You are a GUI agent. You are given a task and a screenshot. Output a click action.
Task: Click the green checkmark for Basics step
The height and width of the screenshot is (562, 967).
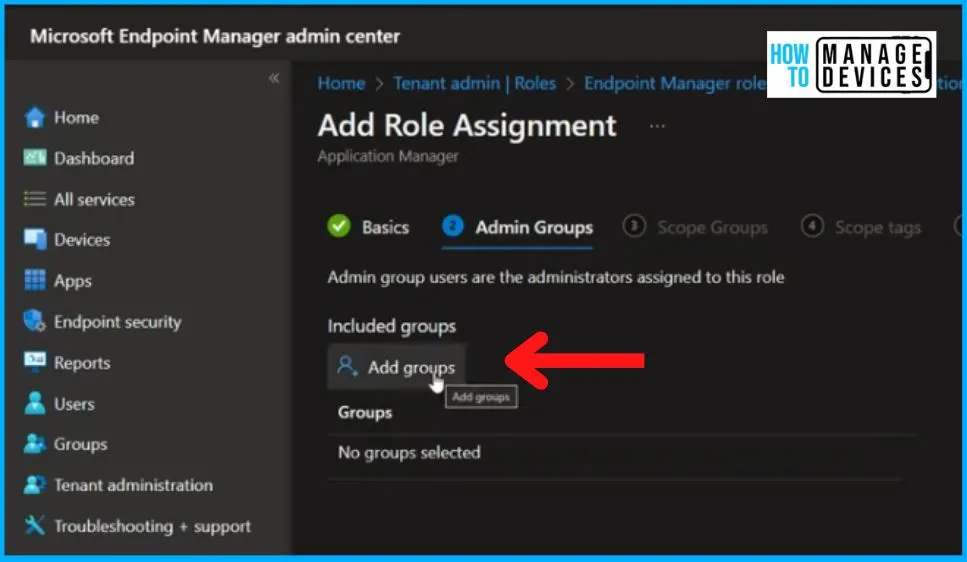pyautogui.click(x=339, y=226)
